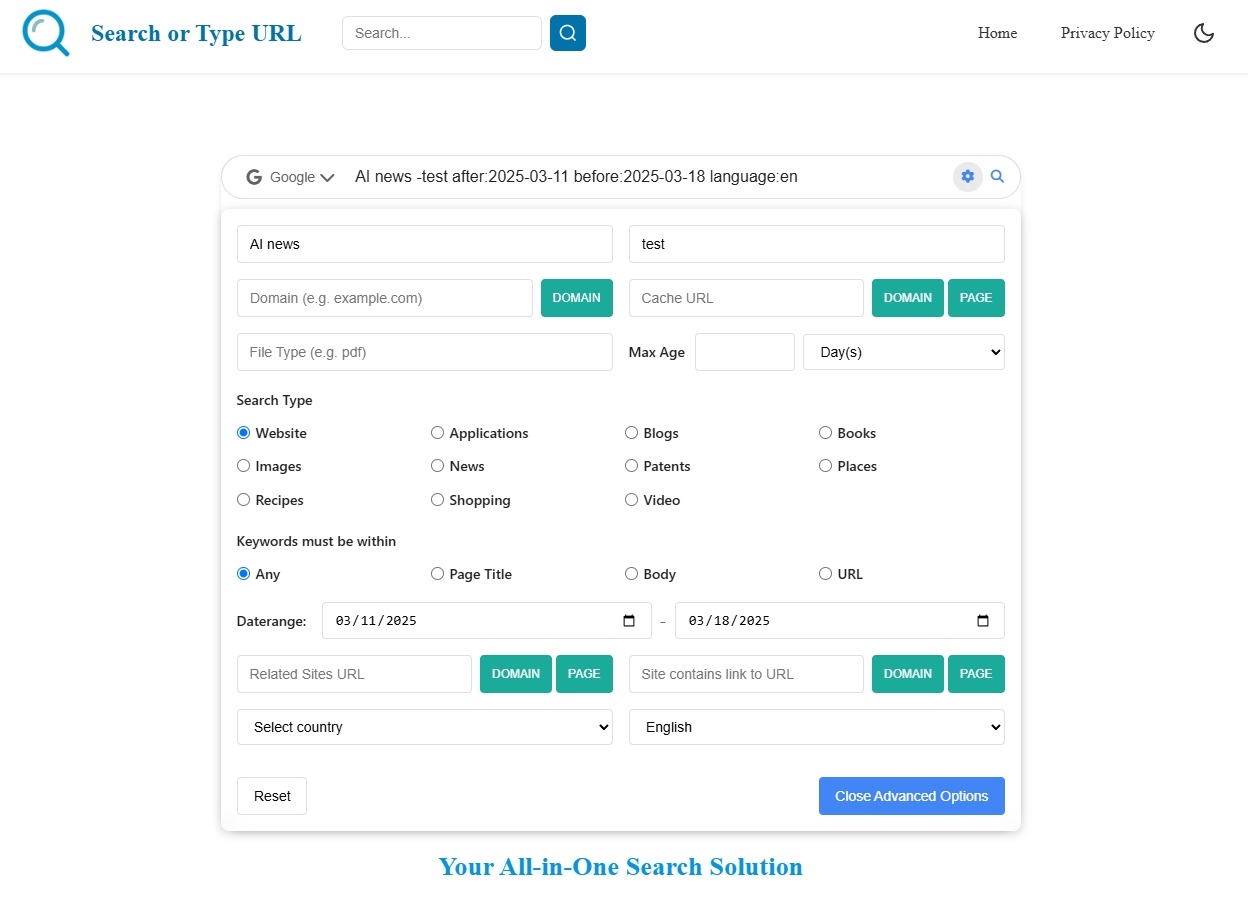The width and height of the screenshot is (1248, 900).
Task: Go to the Home page
Action: [x=997, y=33]
